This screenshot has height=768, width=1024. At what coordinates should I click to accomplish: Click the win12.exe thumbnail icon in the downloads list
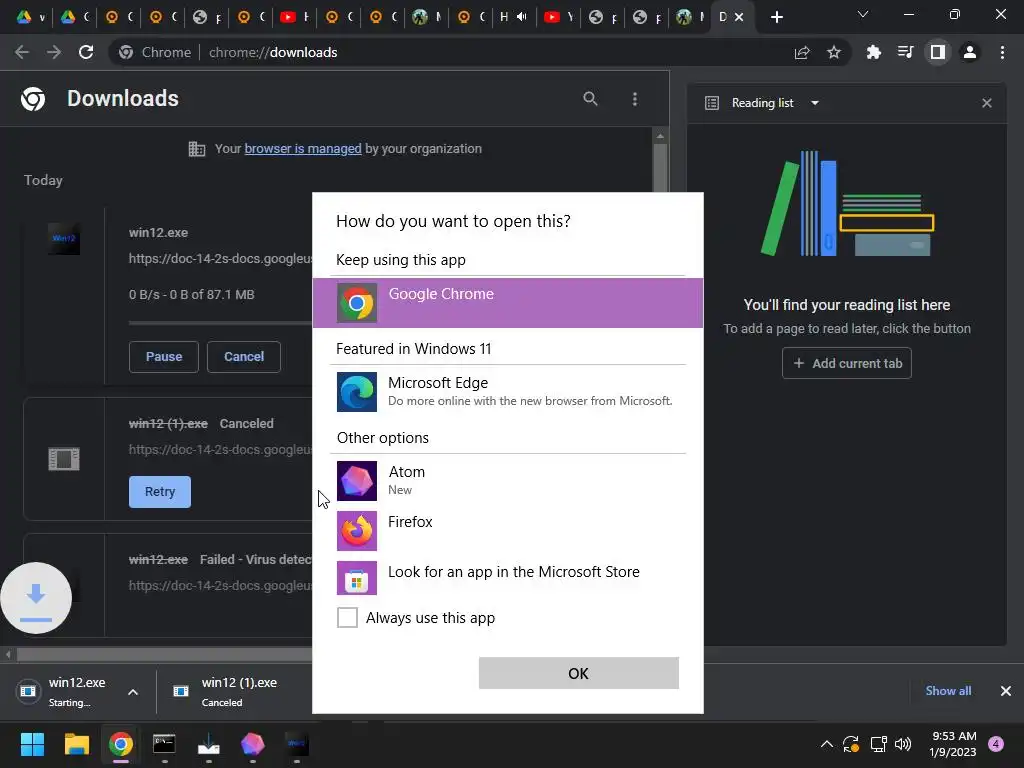click(x=64, y=238)
